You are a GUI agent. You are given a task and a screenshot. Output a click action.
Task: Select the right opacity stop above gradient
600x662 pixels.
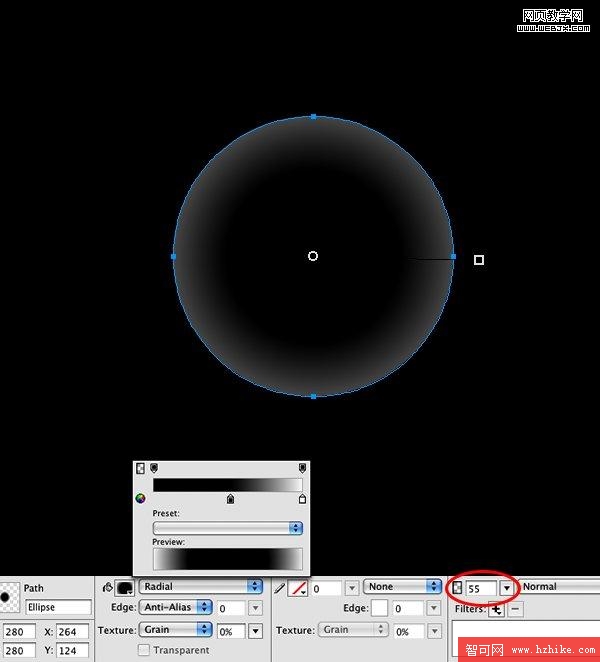302,467
